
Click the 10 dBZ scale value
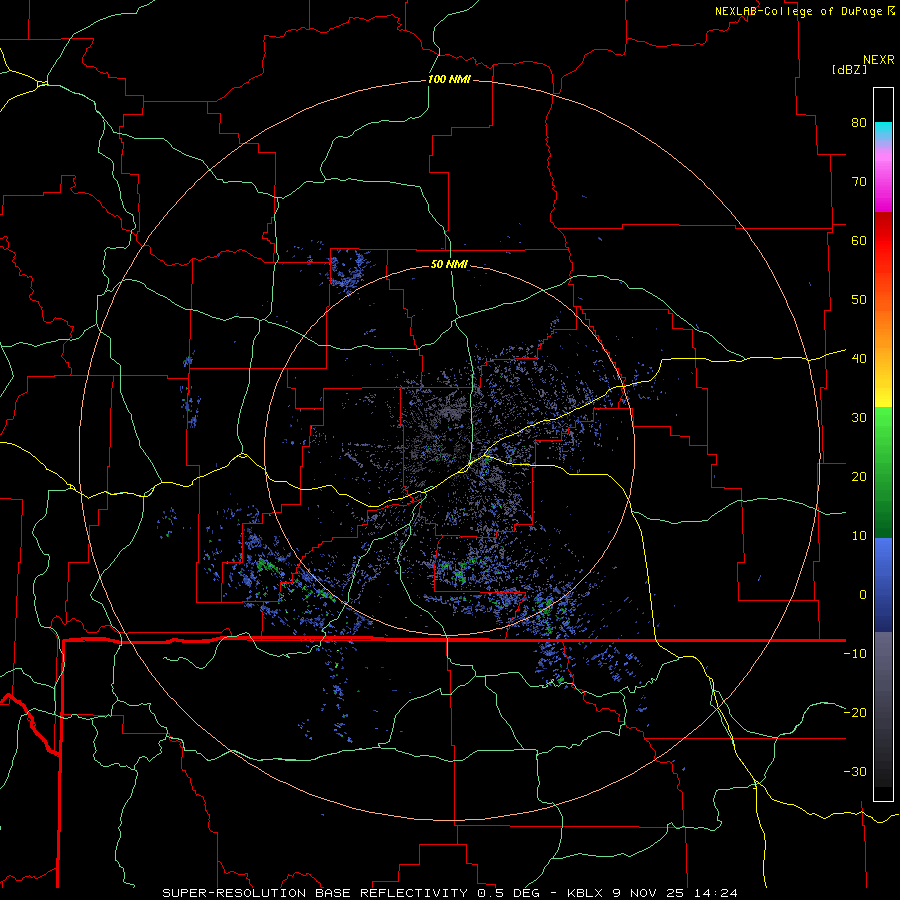click(x=859, y=536)
